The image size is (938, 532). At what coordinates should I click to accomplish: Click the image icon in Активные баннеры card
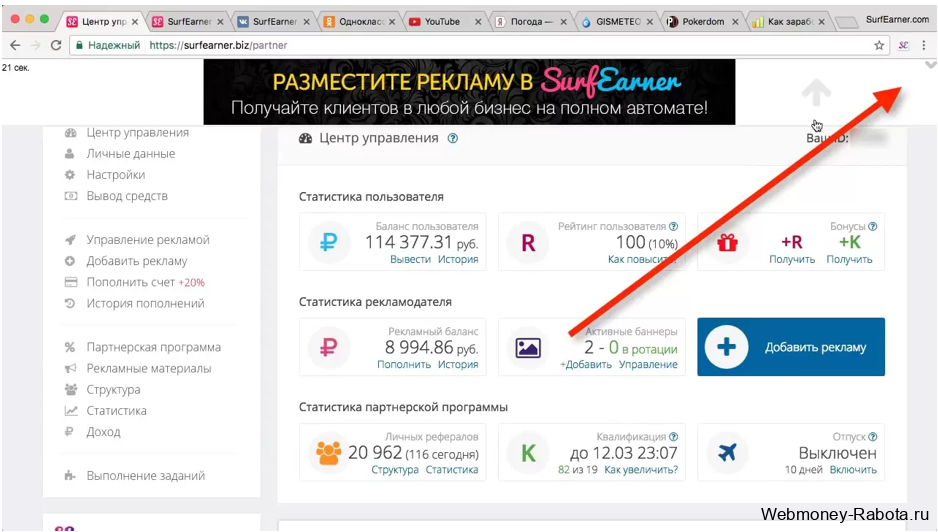tap(528, 348)
